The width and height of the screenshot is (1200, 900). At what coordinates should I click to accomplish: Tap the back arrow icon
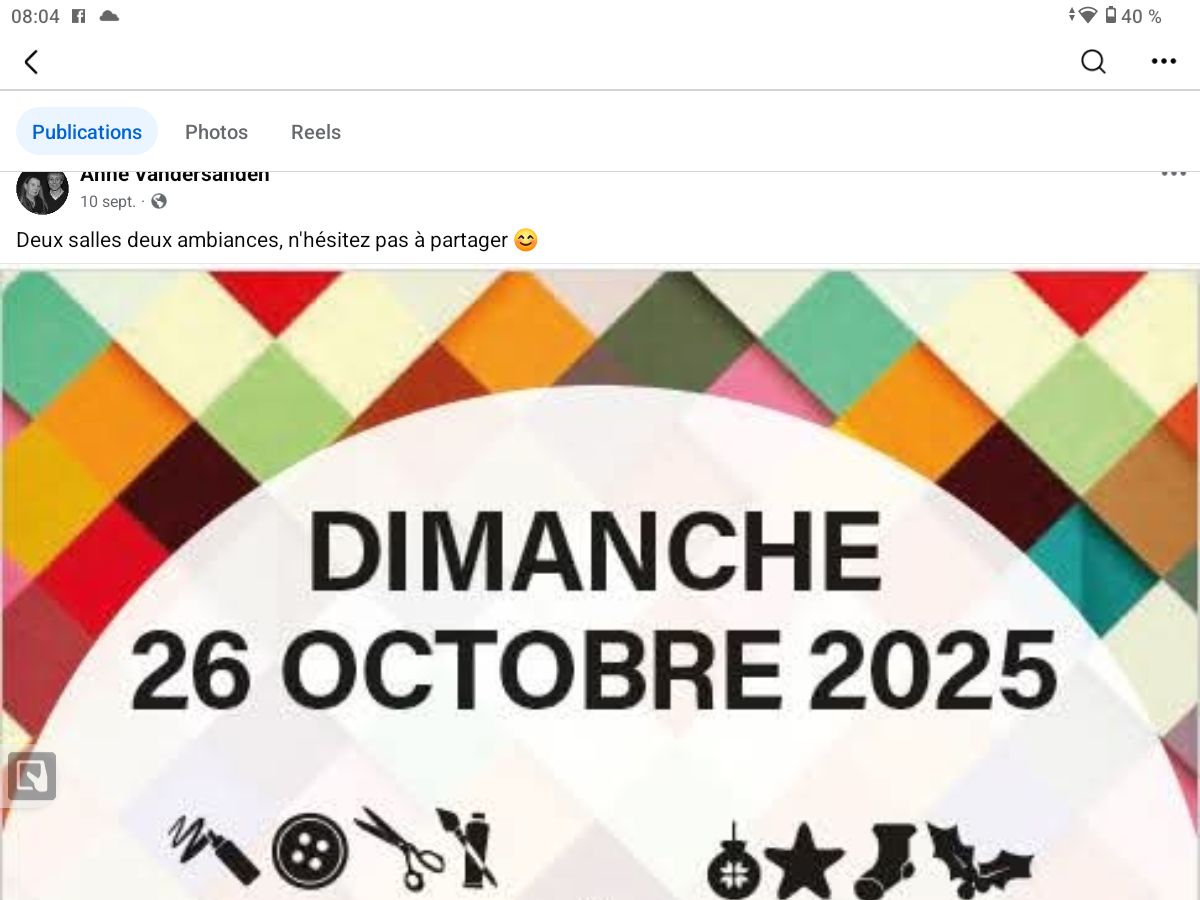coord(31,62)
